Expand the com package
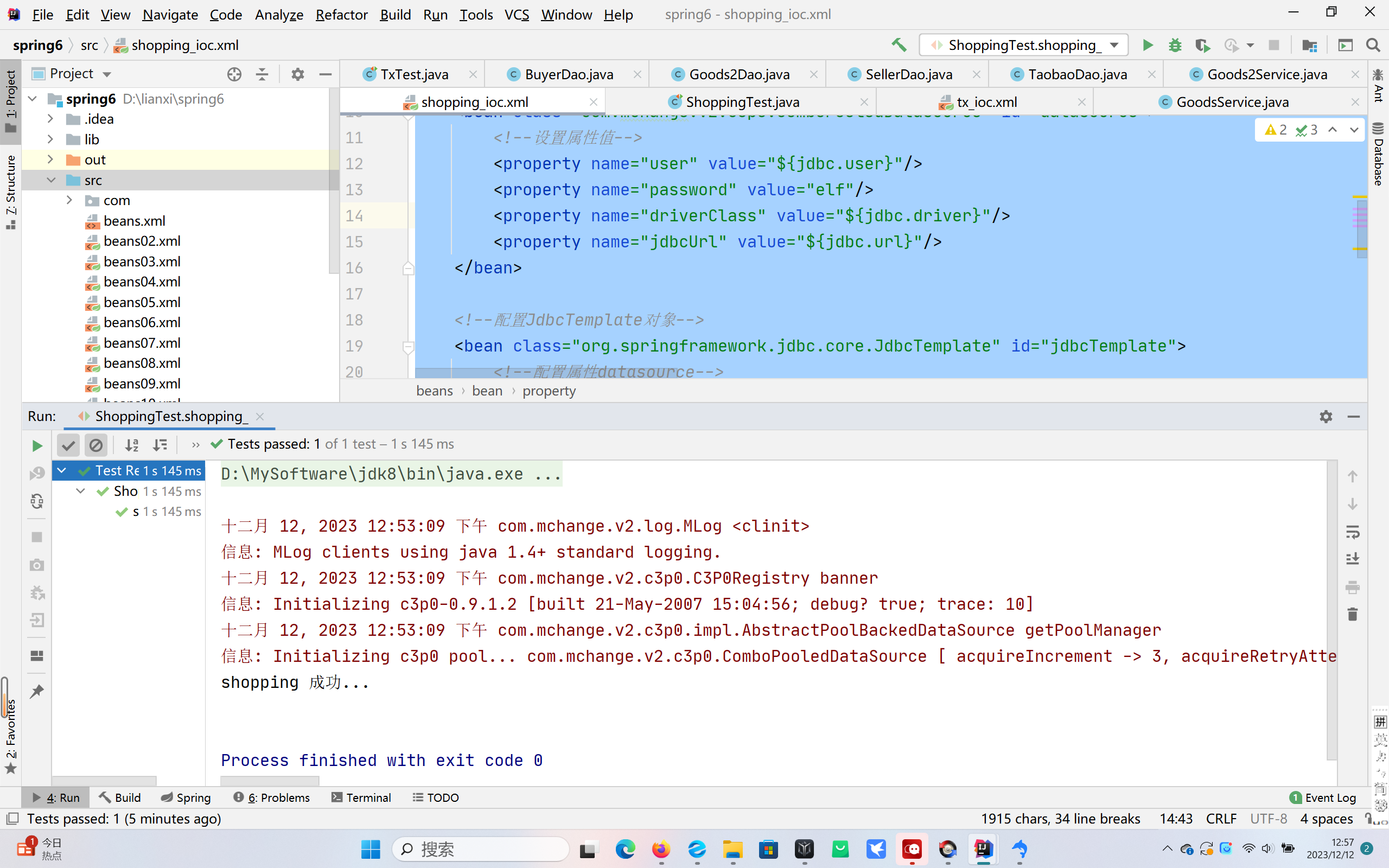The height and width of the screenshot is (868, 1389). 69,200
